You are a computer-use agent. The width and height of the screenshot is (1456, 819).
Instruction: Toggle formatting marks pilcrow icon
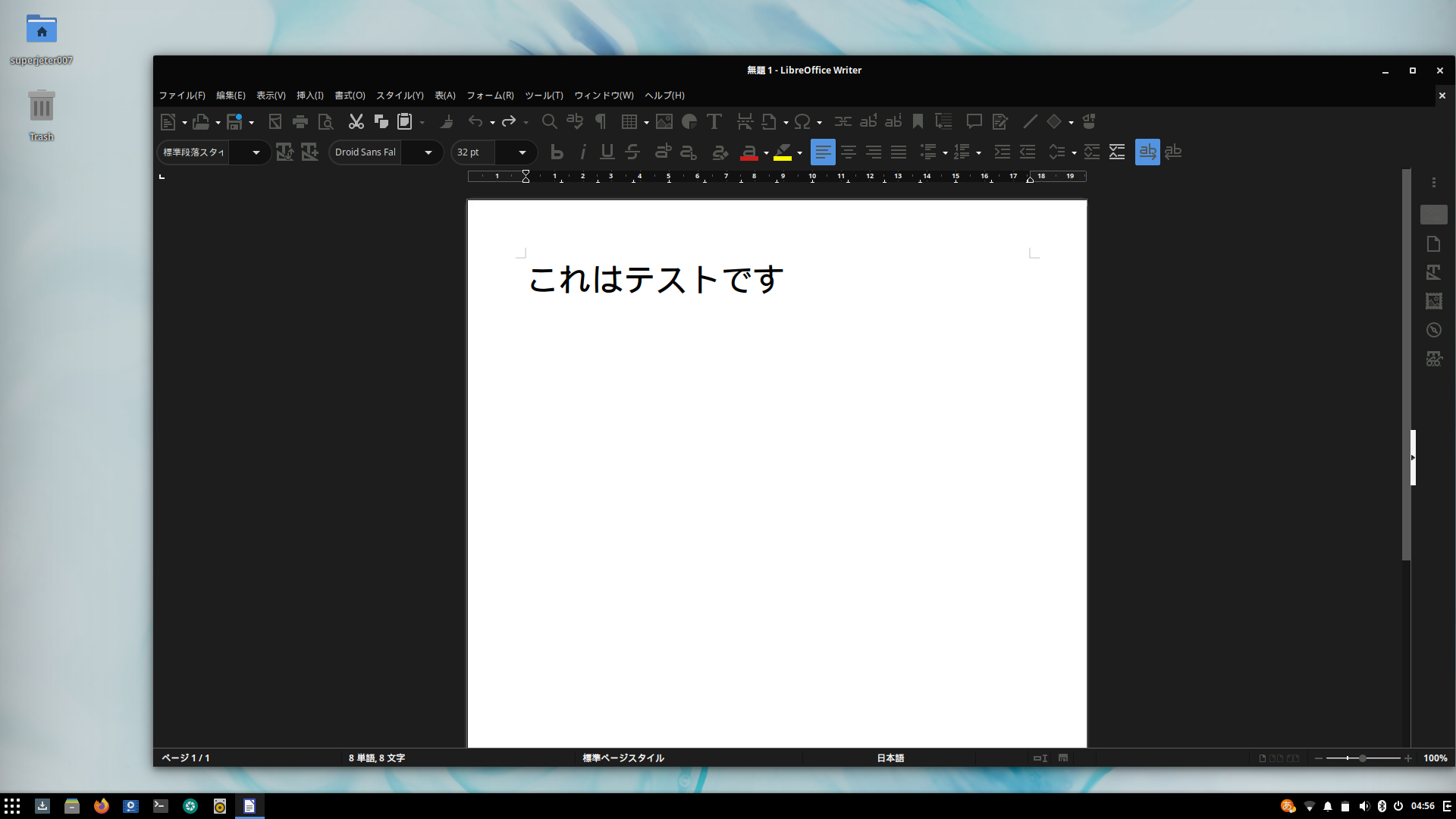click(x=601, y=121)
